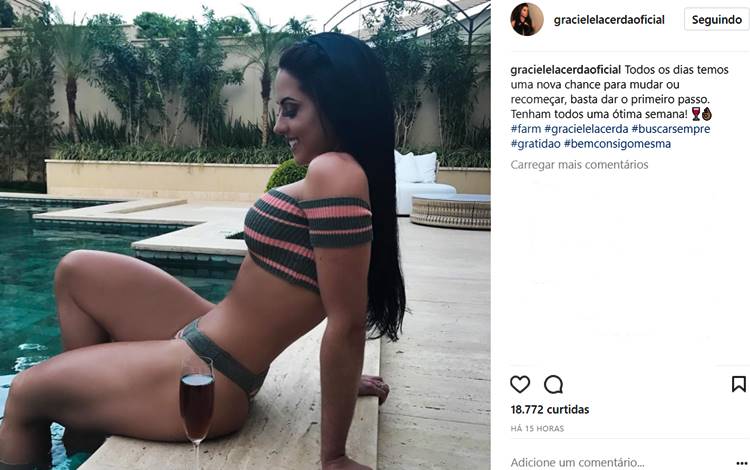View the 18.772 curtidas likes list
This screenshot has height=470, width=750.
[x=550, y=409]
